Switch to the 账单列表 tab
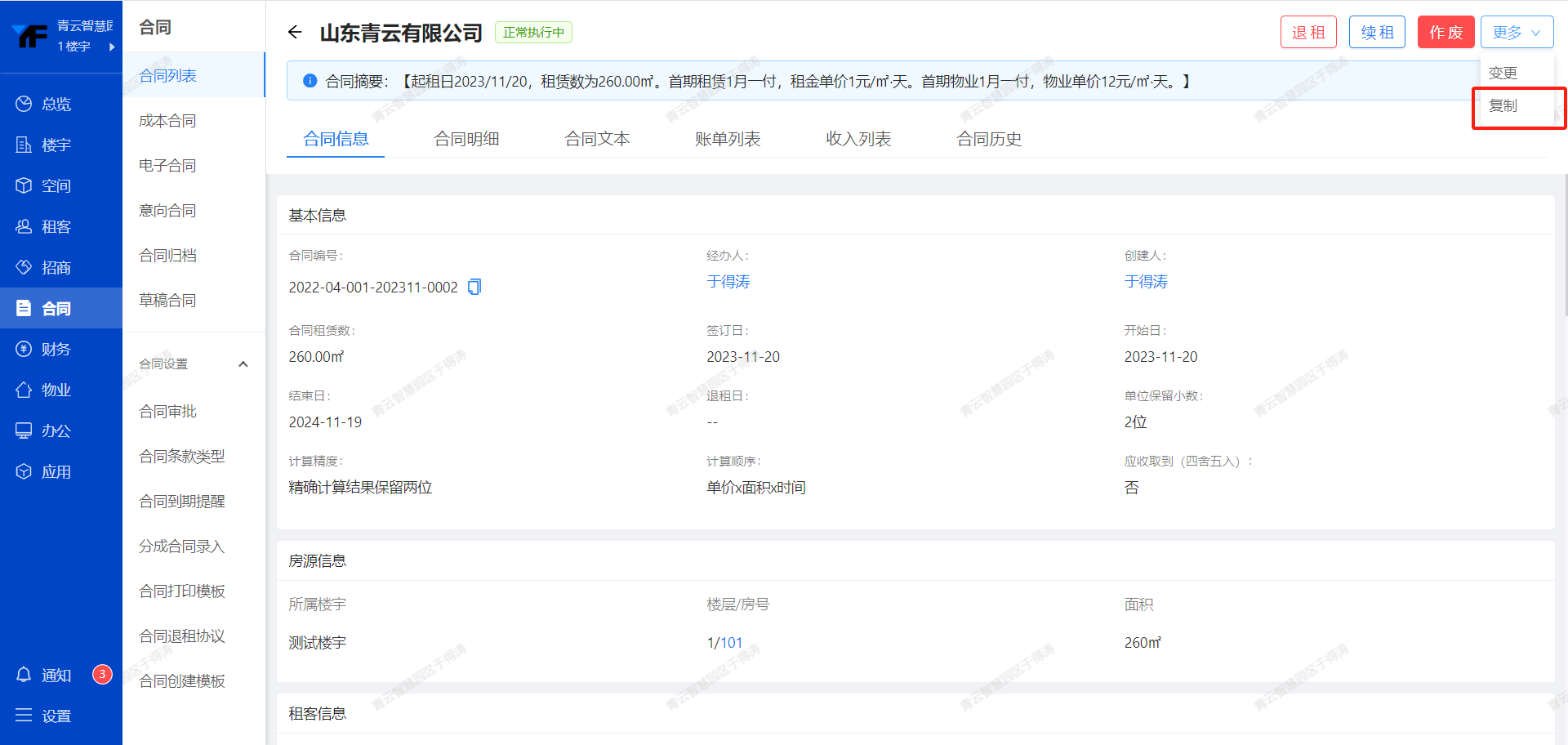The image size is (1568, 745). pyautogui.click(x=728, y=139)
